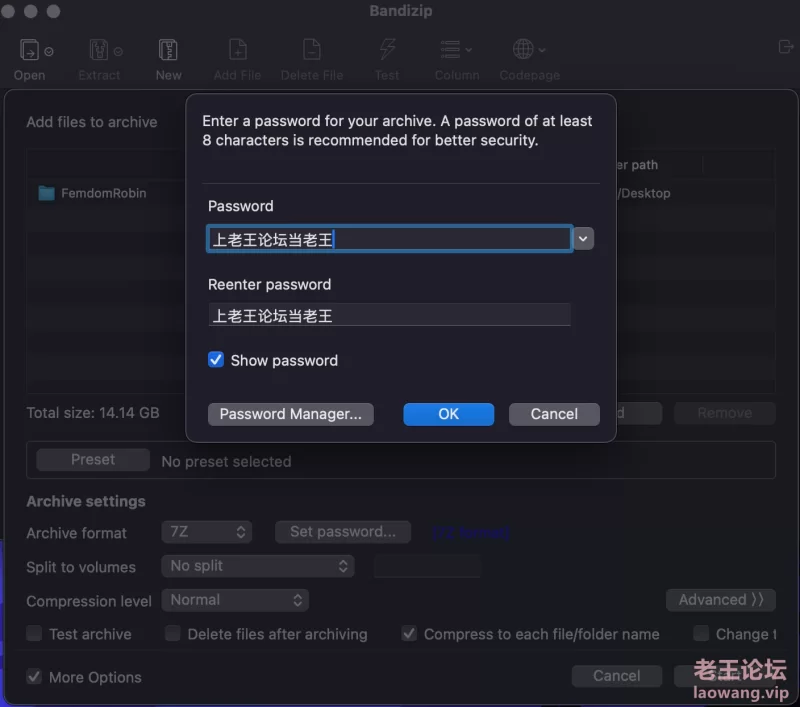Expand the Open toolbar dropdown arrow
The height and width of the screenshot is (707, 800).
[49, 52]
